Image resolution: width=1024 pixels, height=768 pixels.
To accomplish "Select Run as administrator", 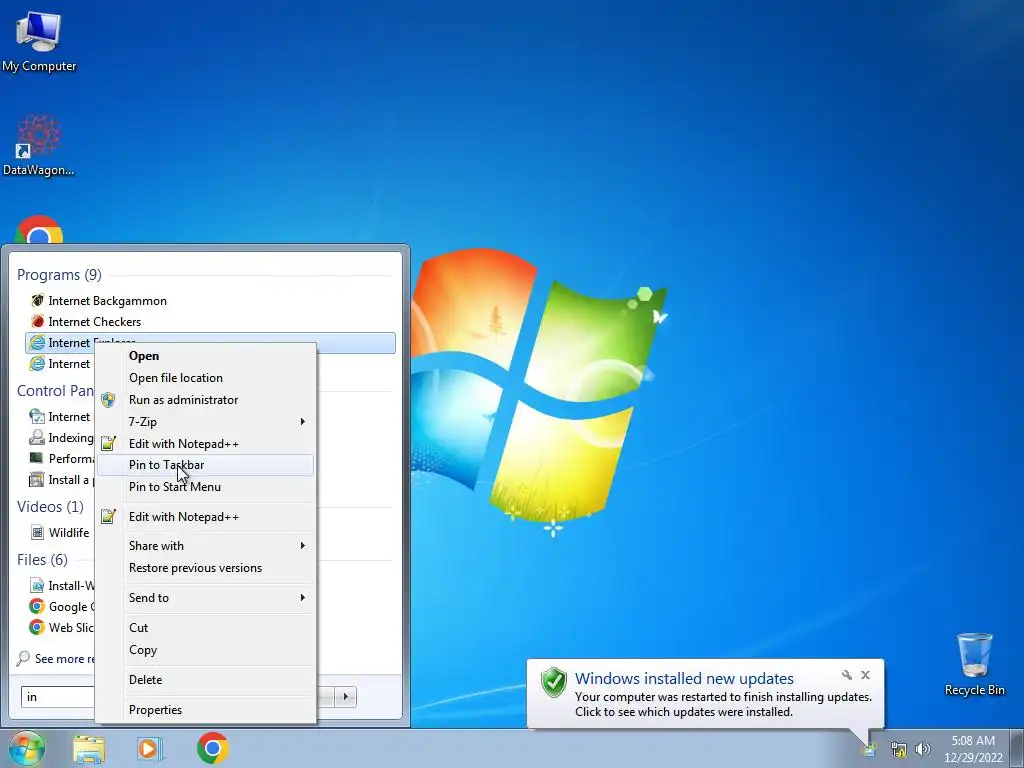I will [205, 400].
